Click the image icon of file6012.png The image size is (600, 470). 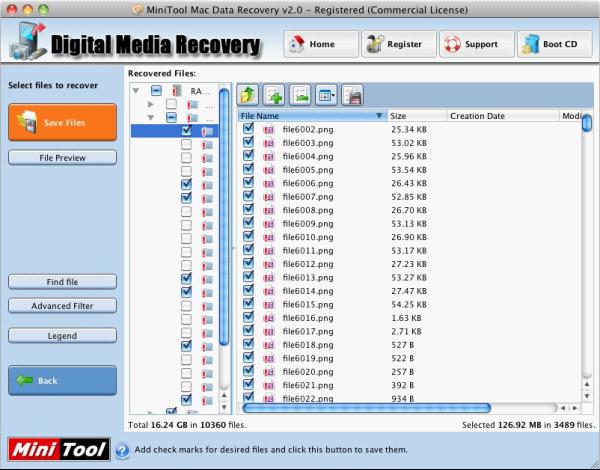(269, 264)
